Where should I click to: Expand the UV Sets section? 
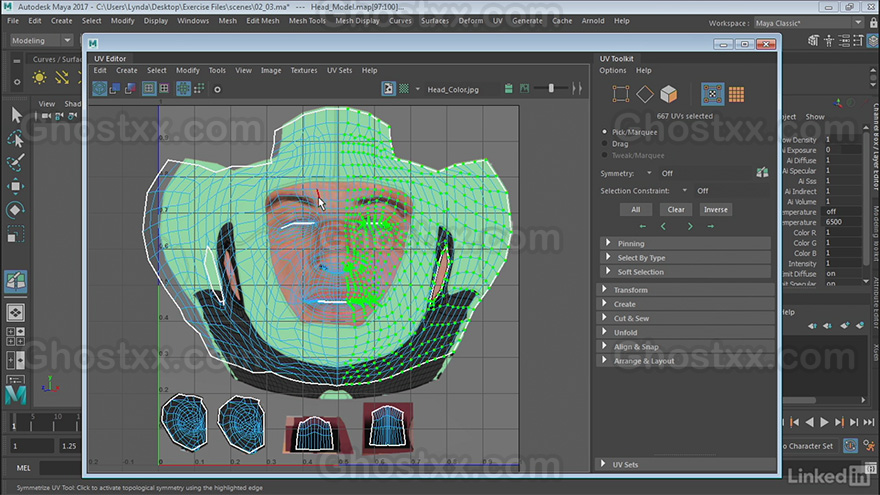685,464
